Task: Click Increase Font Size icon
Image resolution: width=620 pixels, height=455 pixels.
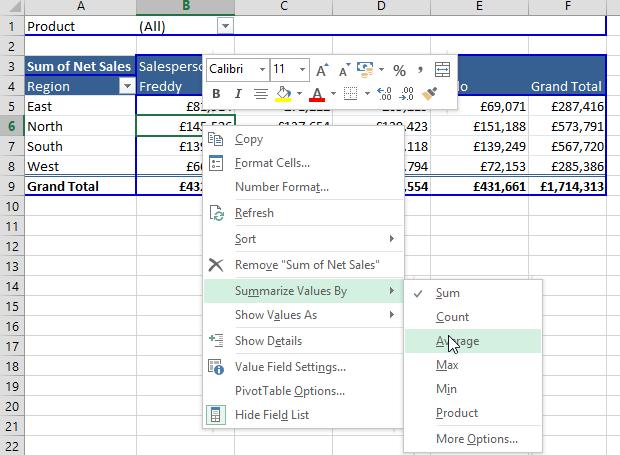Action: (x=322, y=70)
